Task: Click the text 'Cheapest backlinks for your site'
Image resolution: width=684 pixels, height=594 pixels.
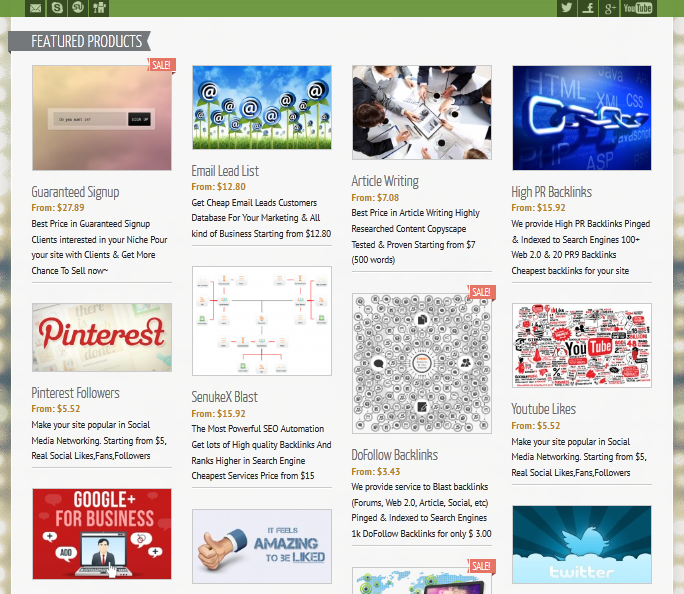Action: [x=570, y=271]
